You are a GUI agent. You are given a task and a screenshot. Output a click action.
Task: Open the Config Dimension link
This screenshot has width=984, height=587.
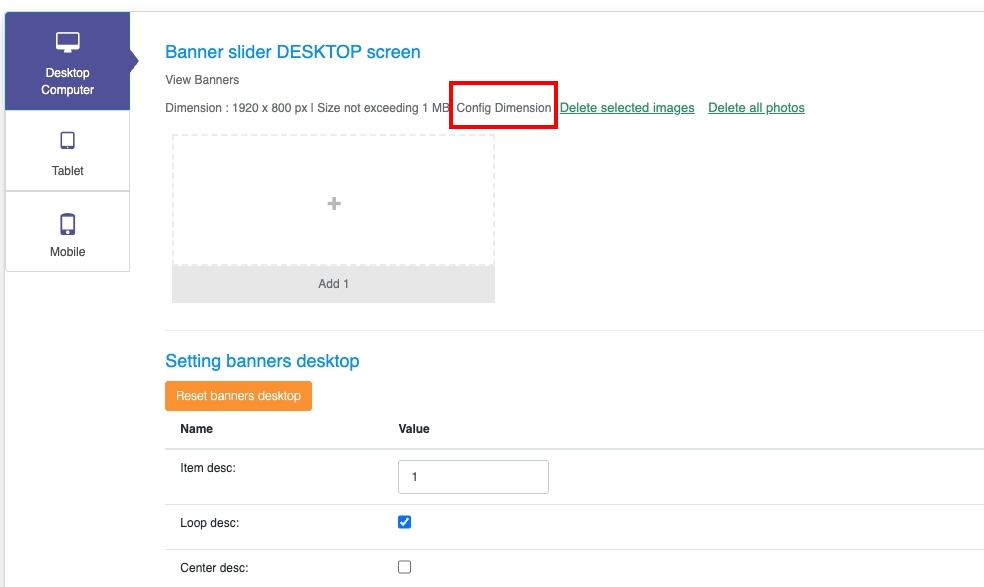point(503,108)
